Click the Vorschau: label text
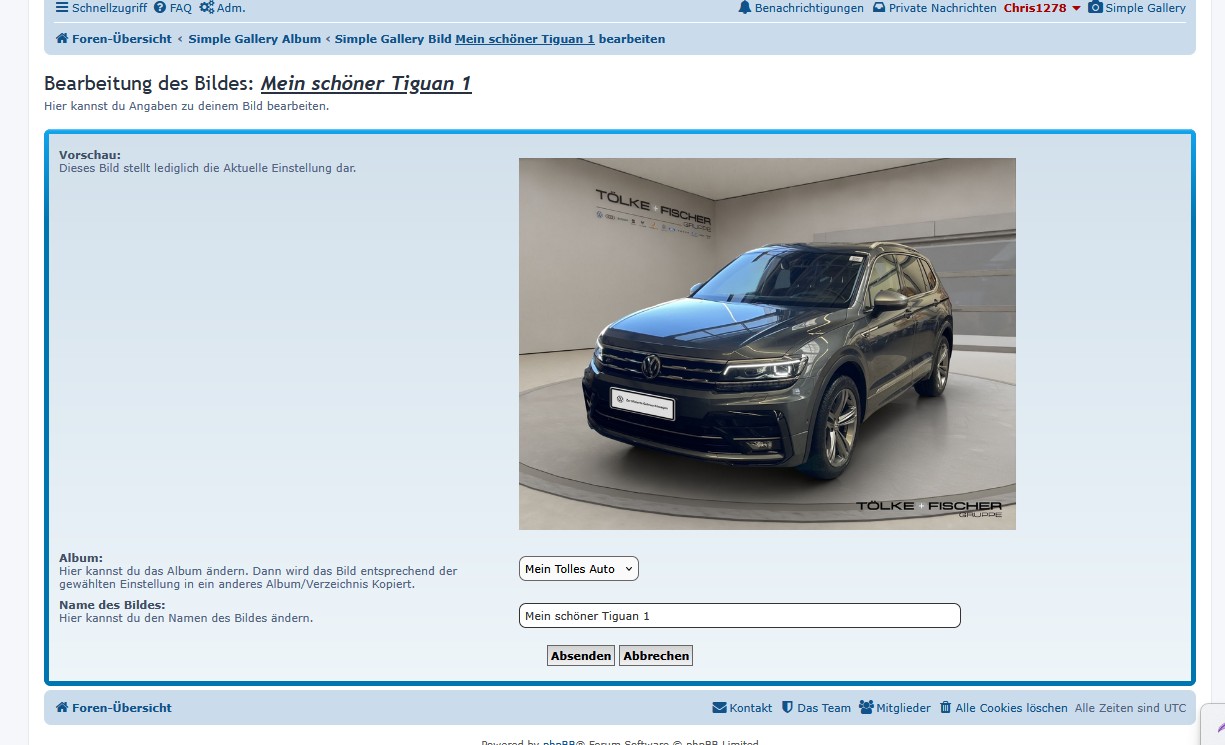The width and height of the screenshot is (1225, 745). (90, 155)
